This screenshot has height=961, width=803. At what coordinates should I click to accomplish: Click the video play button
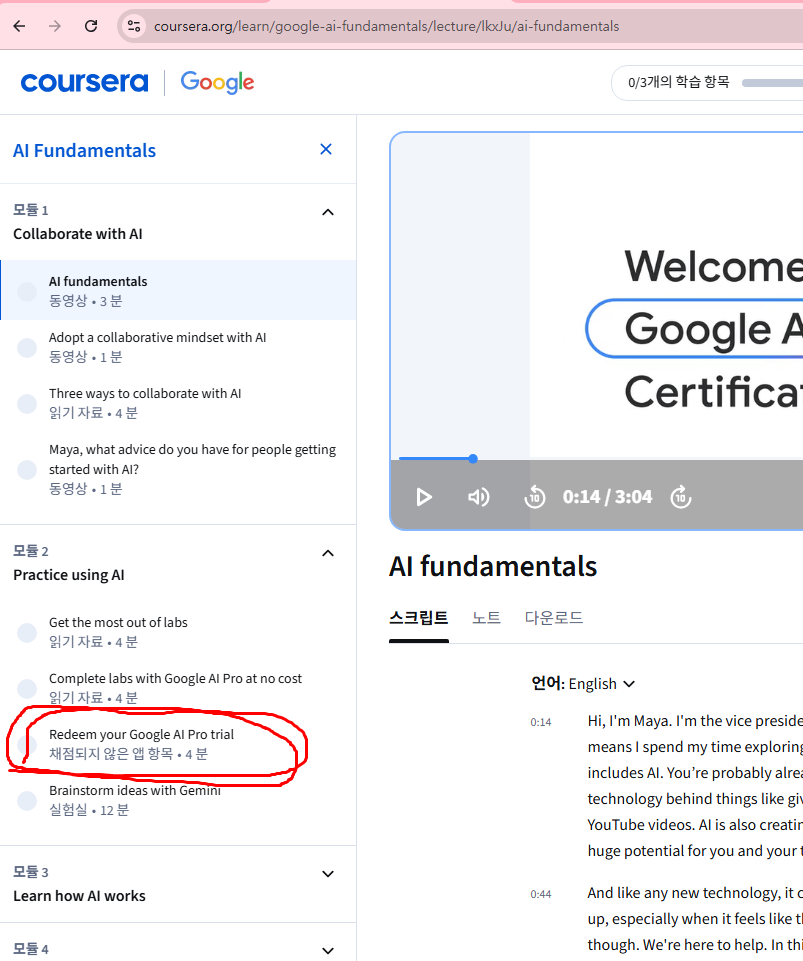[x=424, y=497]
